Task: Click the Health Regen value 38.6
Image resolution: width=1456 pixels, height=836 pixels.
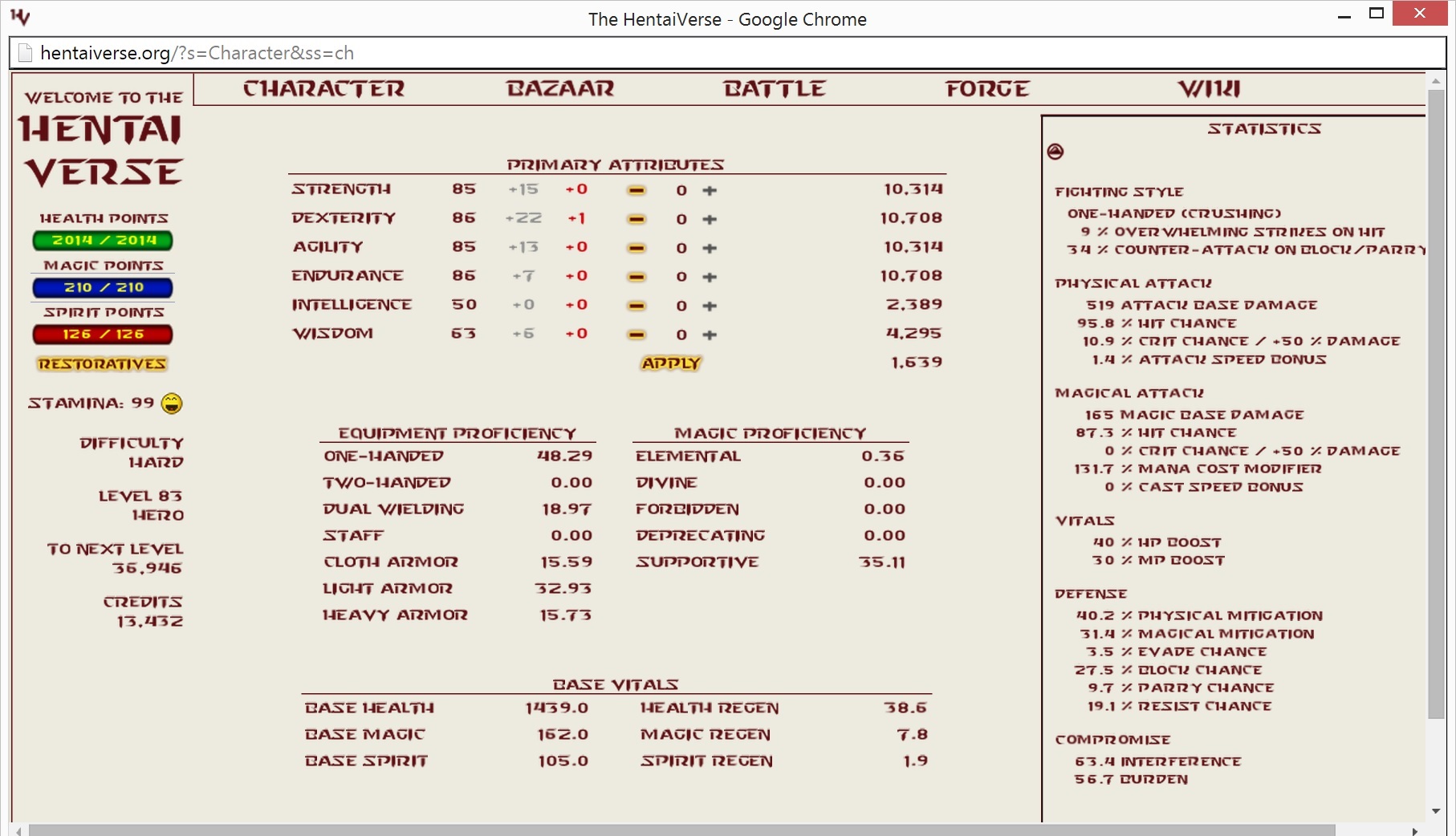Action: pyautogui.click(x=905, y=708)
